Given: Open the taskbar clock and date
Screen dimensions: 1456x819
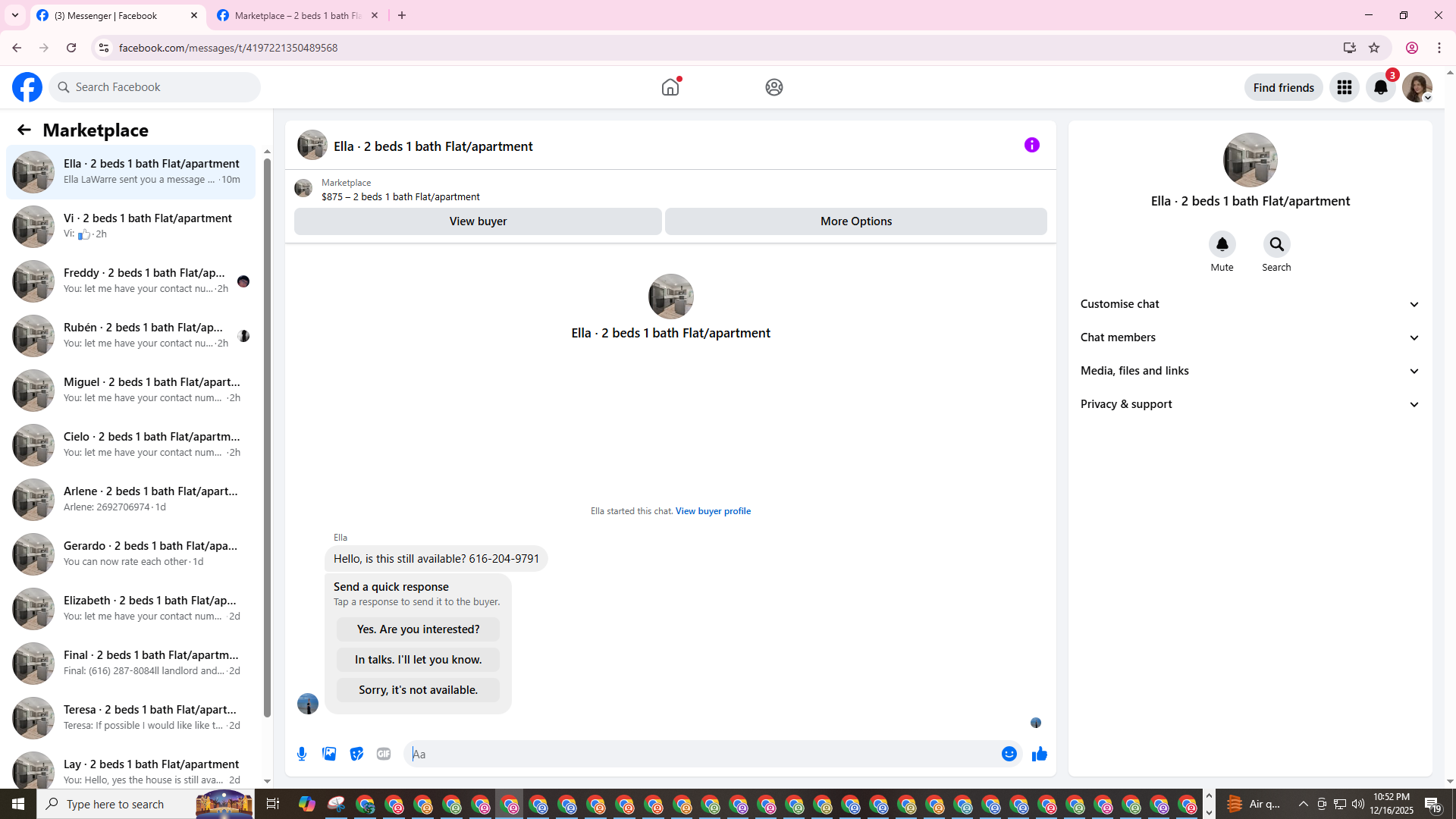Looking at the screenshot, I should coord(1391,804).
